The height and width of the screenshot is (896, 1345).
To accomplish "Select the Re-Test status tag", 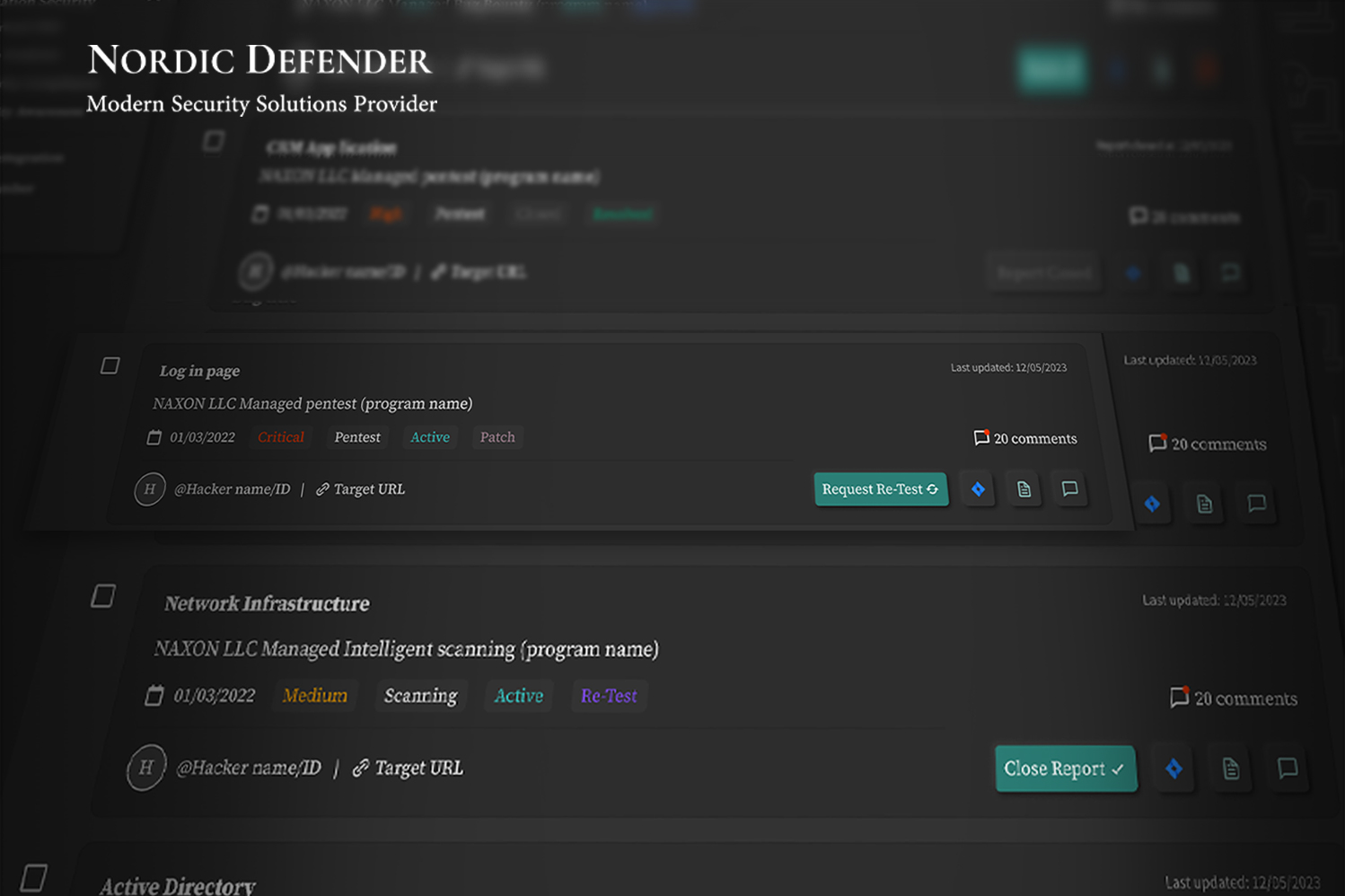I will pyautogui.click(x=609, y=696).
